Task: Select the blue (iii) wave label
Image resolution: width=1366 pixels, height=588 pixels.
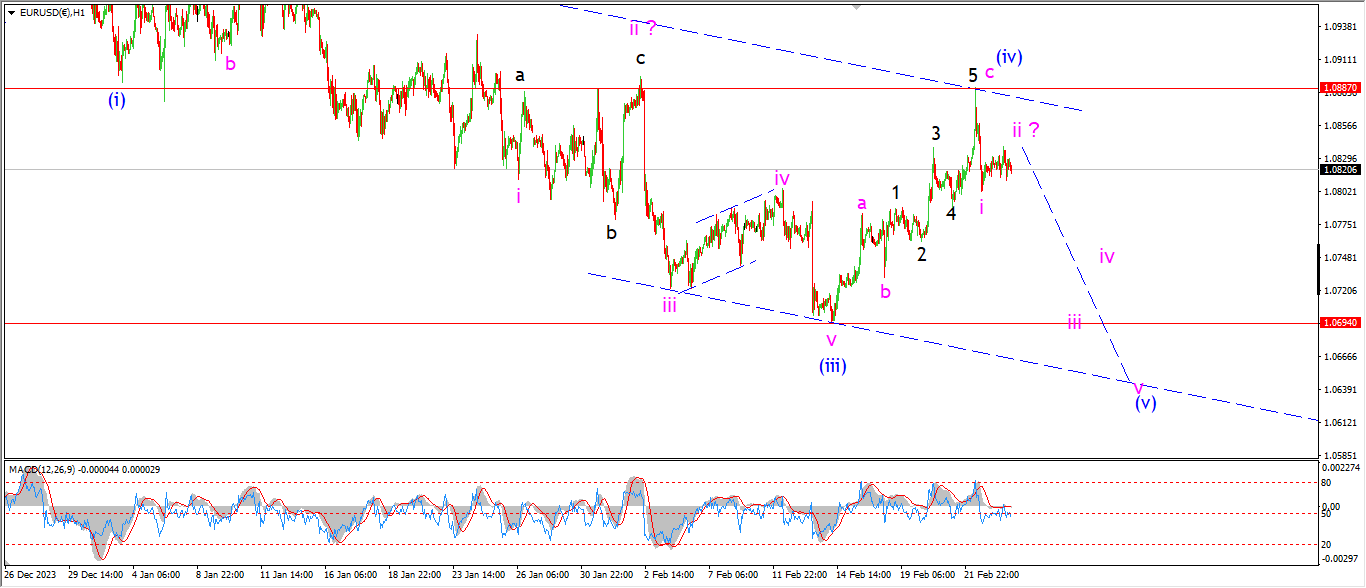Action: (x=833, y=366)
